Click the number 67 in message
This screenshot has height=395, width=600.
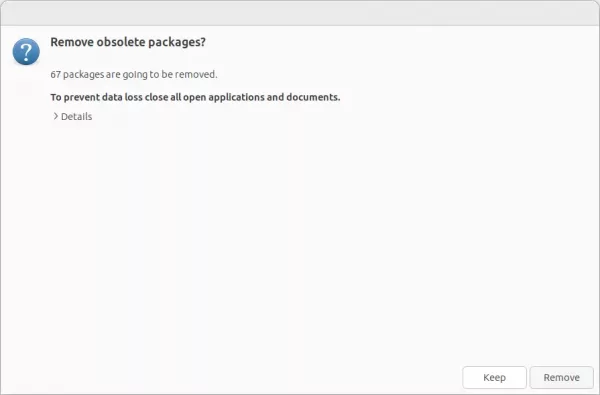55,74
